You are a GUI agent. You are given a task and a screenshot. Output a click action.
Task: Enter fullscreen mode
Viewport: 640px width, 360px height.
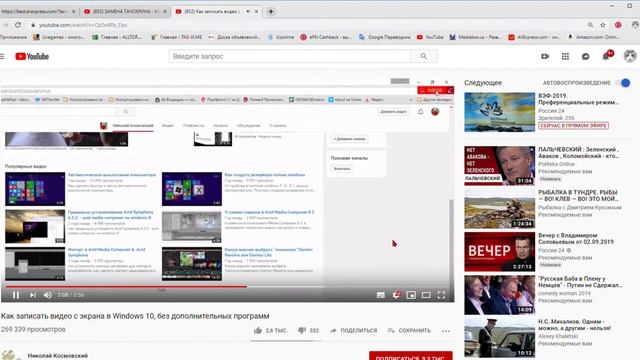click(x=441, y=295)
